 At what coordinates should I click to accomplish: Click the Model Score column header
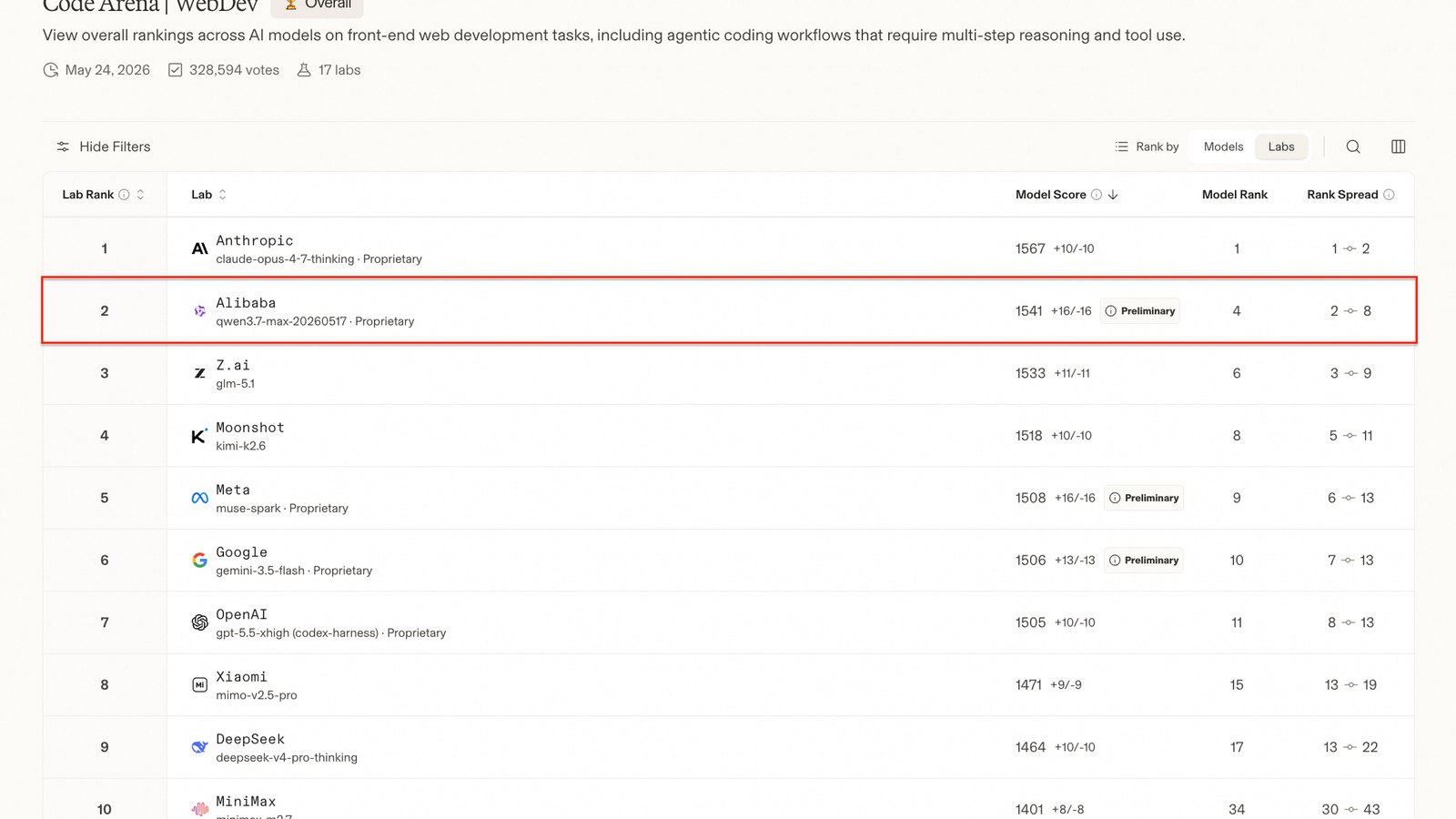point(1051,195)
